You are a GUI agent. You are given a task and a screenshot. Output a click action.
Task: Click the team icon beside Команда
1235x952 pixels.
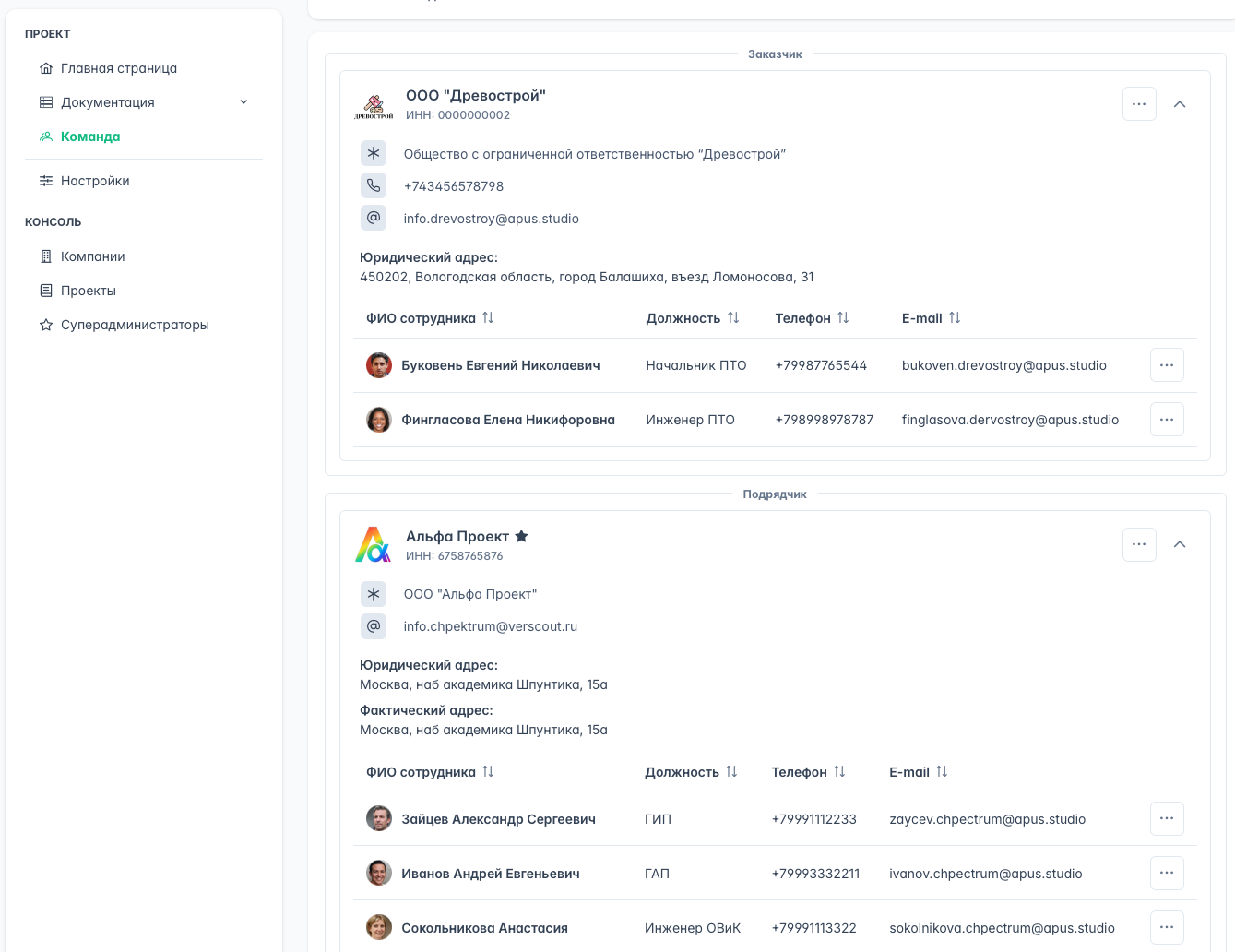click(46, 137)
